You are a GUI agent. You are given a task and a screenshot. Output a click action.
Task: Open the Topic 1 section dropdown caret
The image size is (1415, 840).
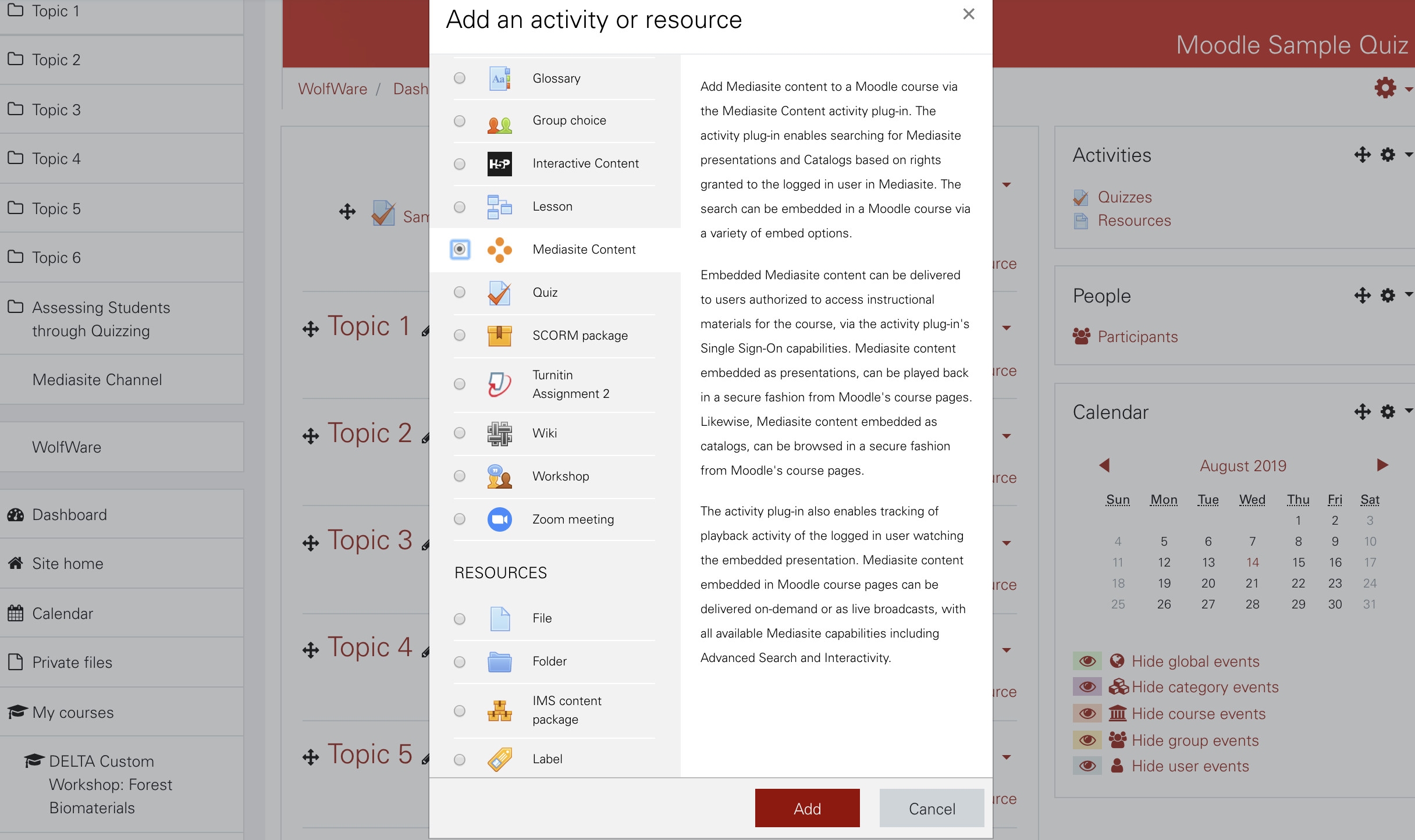[1007, 328]
